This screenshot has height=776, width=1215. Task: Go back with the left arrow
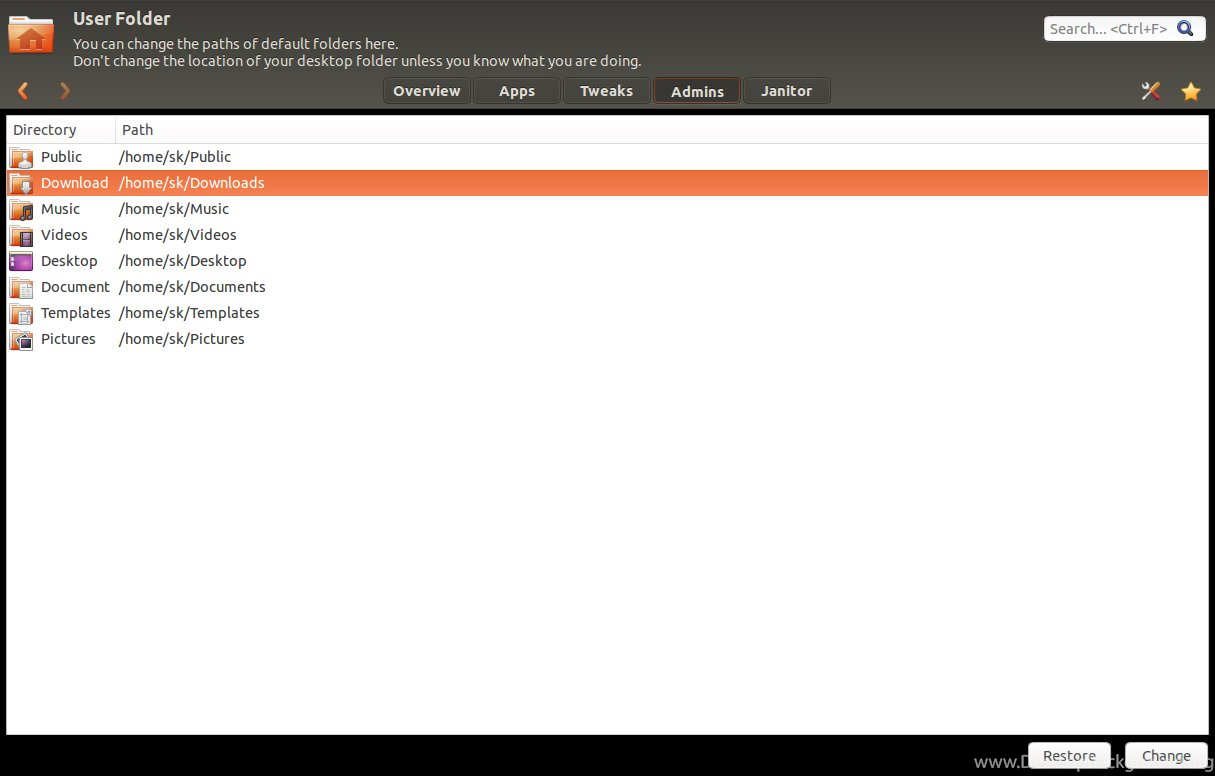pos(24,91)
